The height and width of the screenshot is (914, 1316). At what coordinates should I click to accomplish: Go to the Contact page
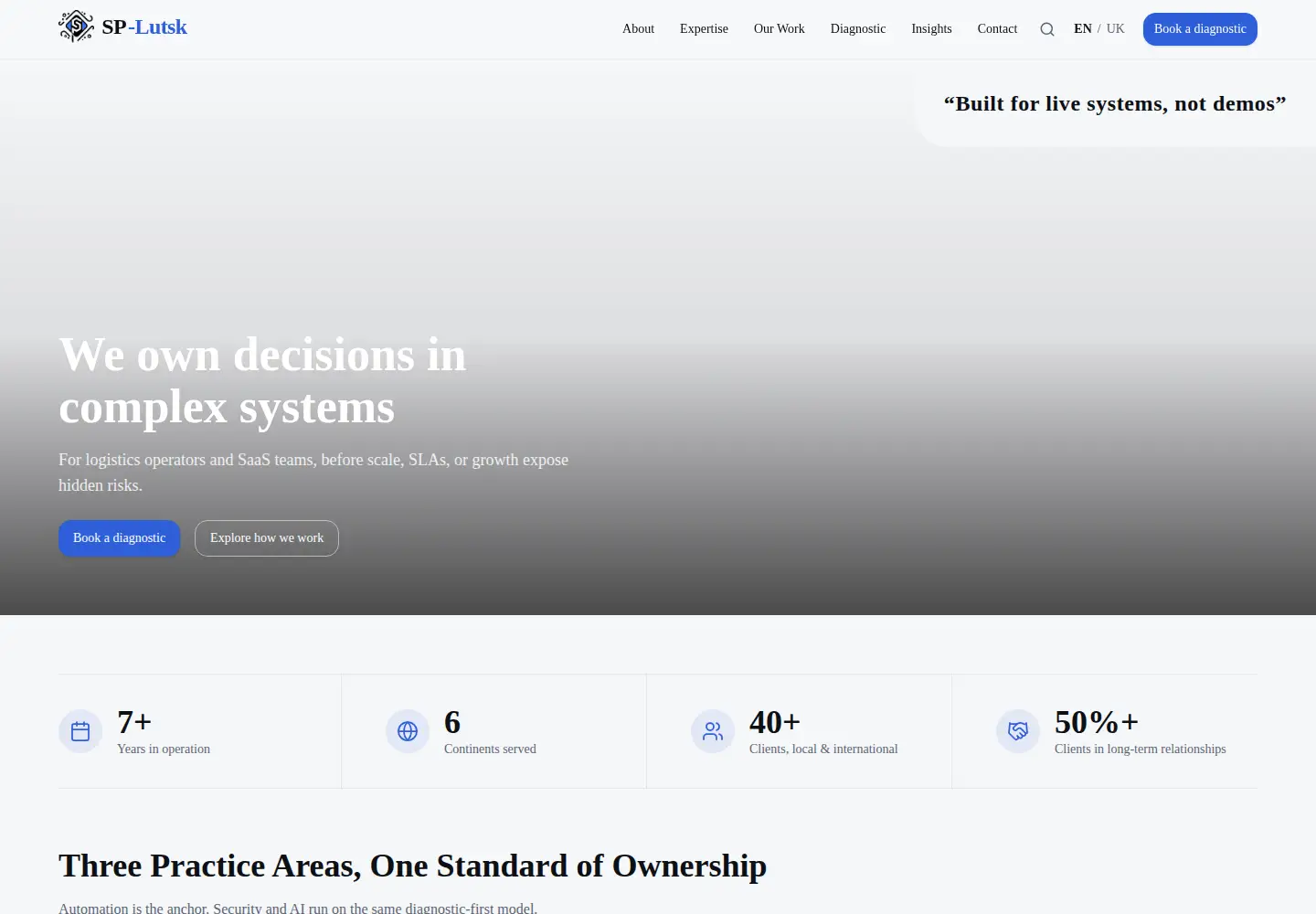point(997,29)
